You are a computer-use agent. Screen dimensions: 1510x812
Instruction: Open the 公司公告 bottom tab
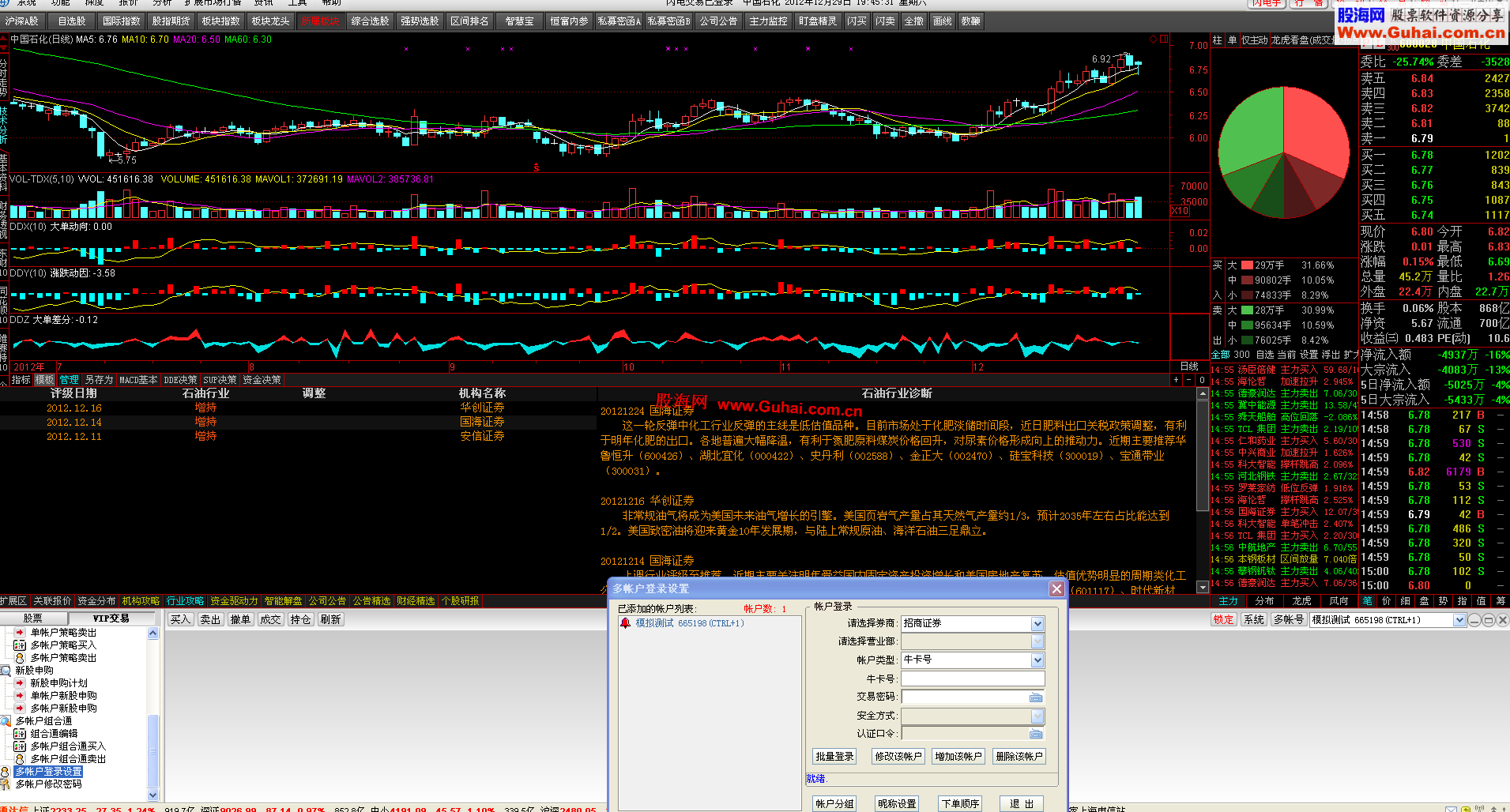click(x=327, y=601)
